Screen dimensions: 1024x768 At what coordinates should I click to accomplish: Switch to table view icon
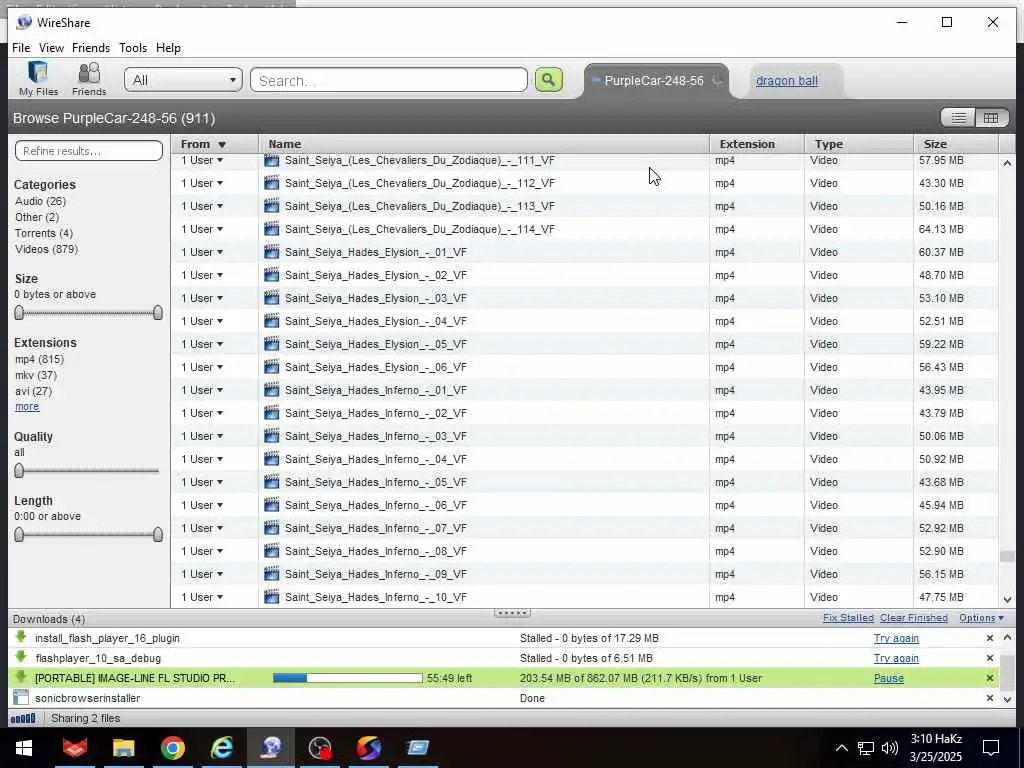click(991, 118)
